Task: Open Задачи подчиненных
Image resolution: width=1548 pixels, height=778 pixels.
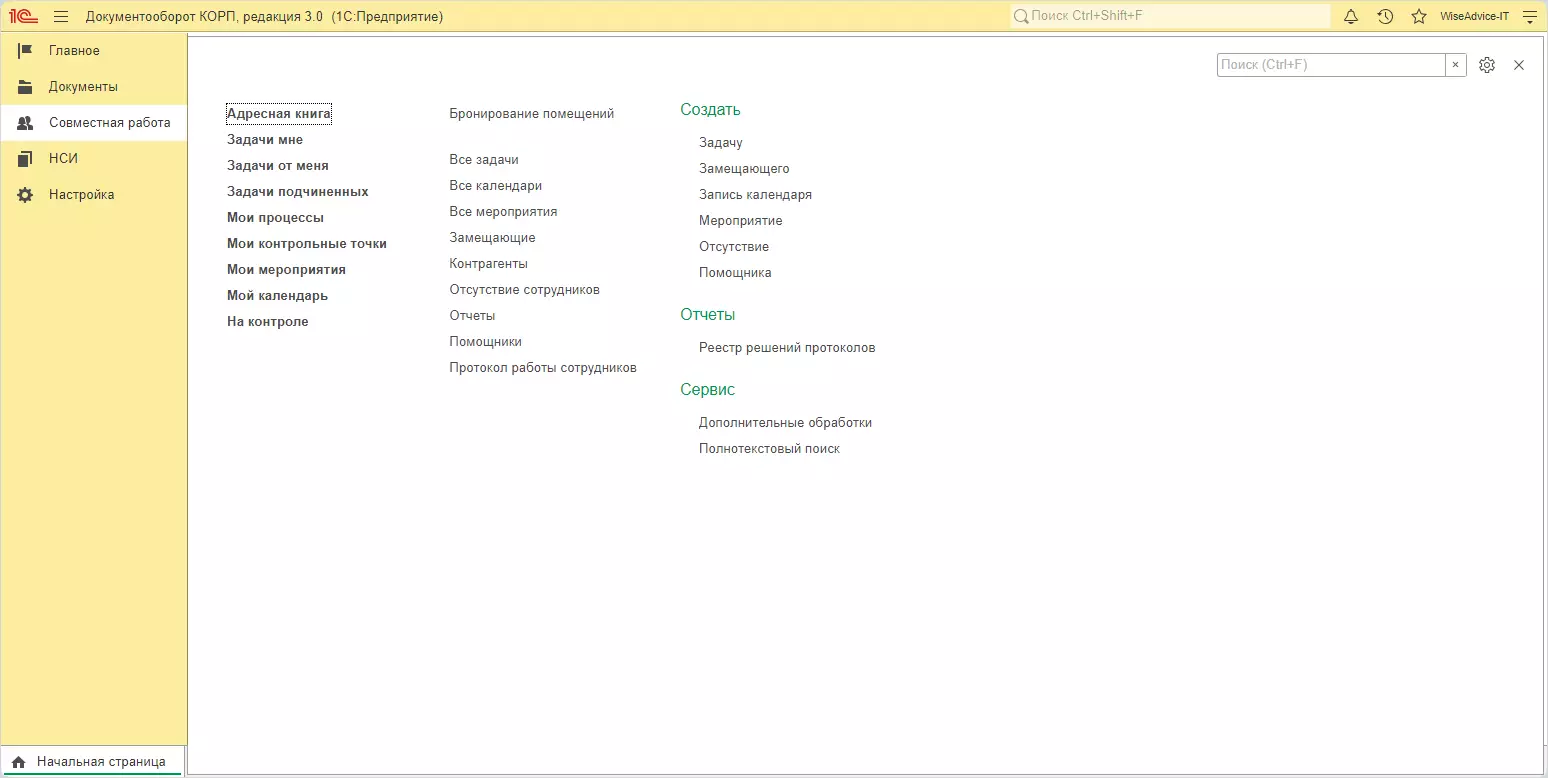Action: point(298,192)
